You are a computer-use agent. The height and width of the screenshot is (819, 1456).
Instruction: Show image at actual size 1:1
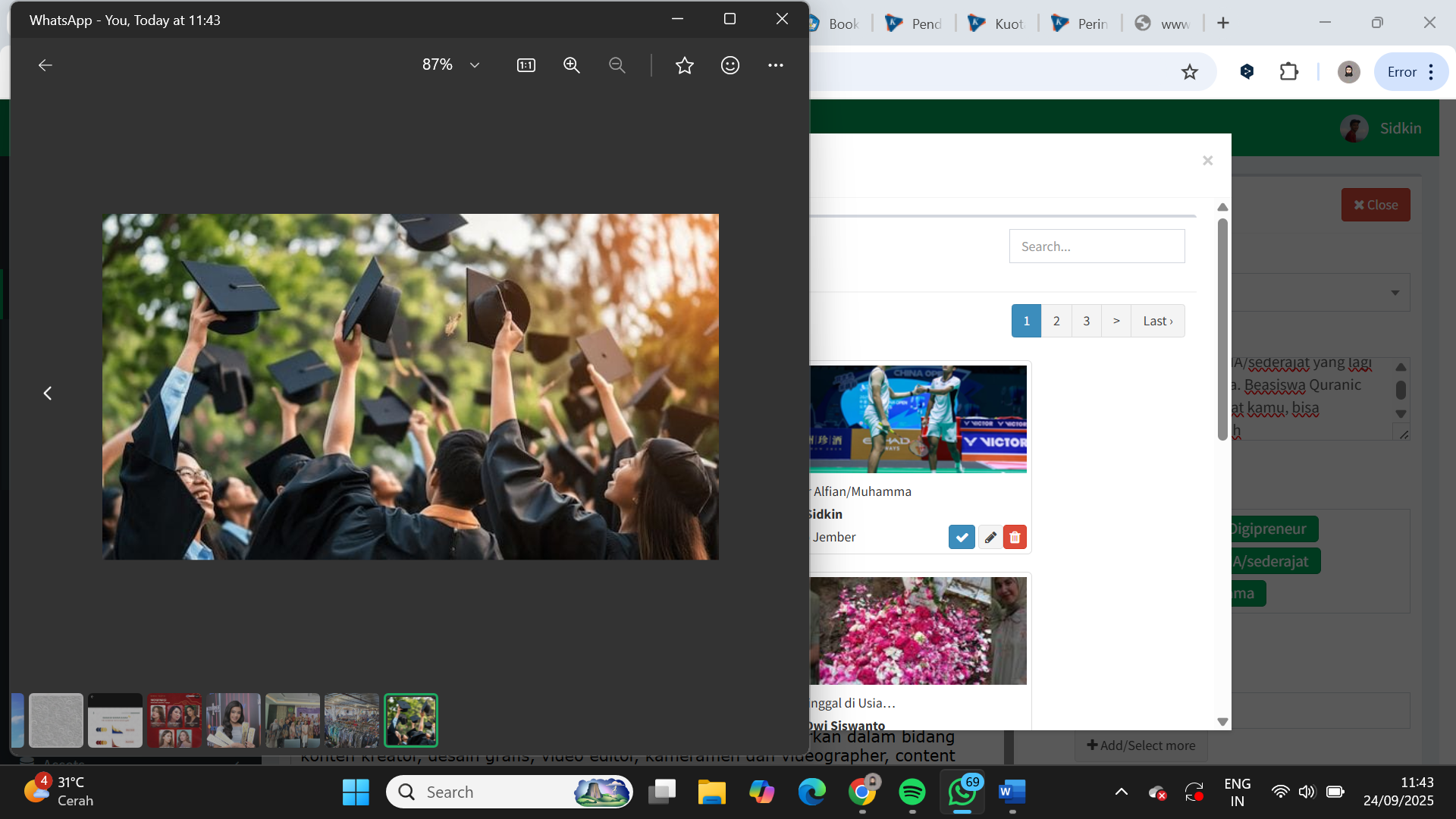tap(526, 65)
